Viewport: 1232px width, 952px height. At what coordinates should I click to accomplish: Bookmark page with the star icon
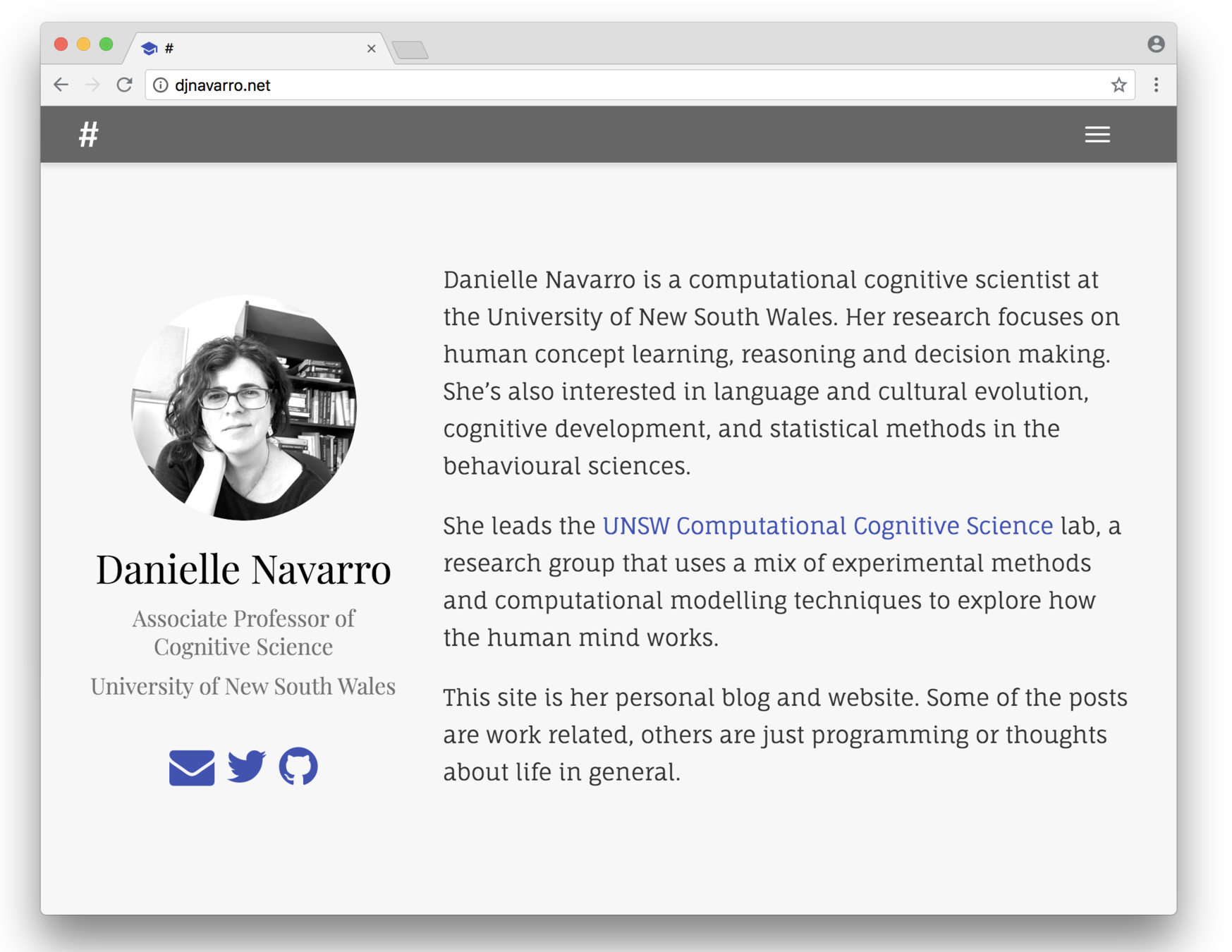[x=1118, y=85]
